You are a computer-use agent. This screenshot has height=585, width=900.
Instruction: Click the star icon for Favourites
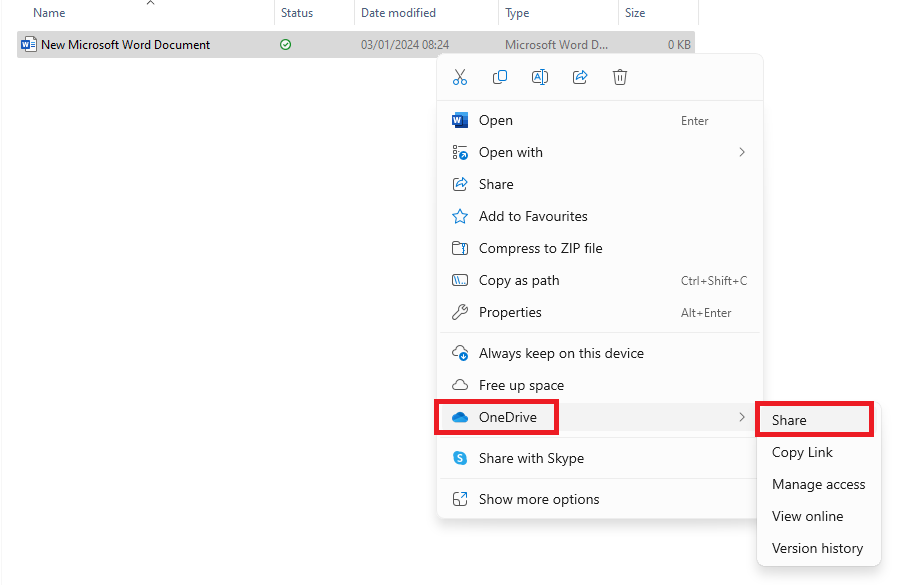[x=460, y=216]
